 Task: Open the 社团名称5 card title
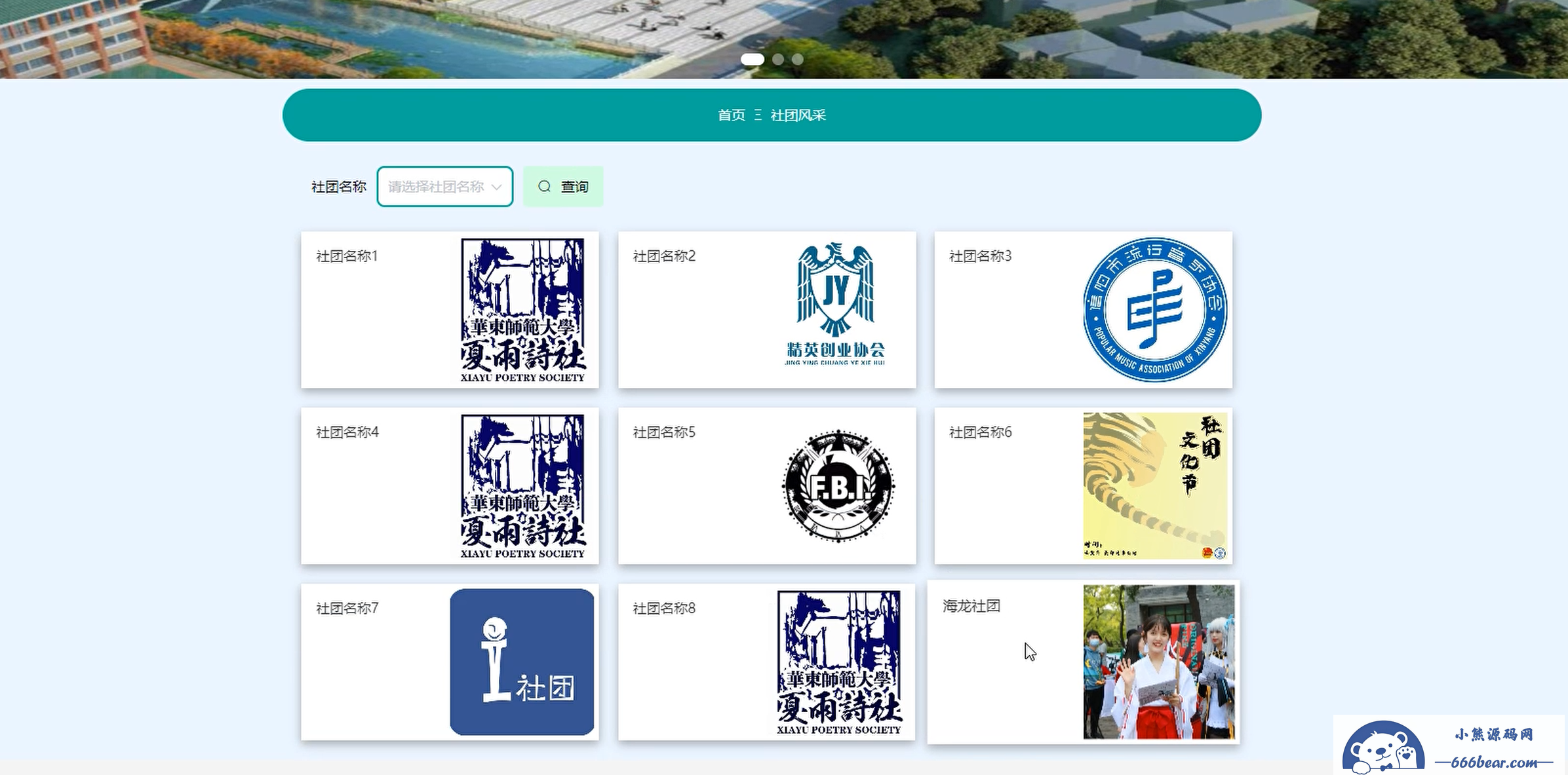pyautogui.click(x=664, y=432)
